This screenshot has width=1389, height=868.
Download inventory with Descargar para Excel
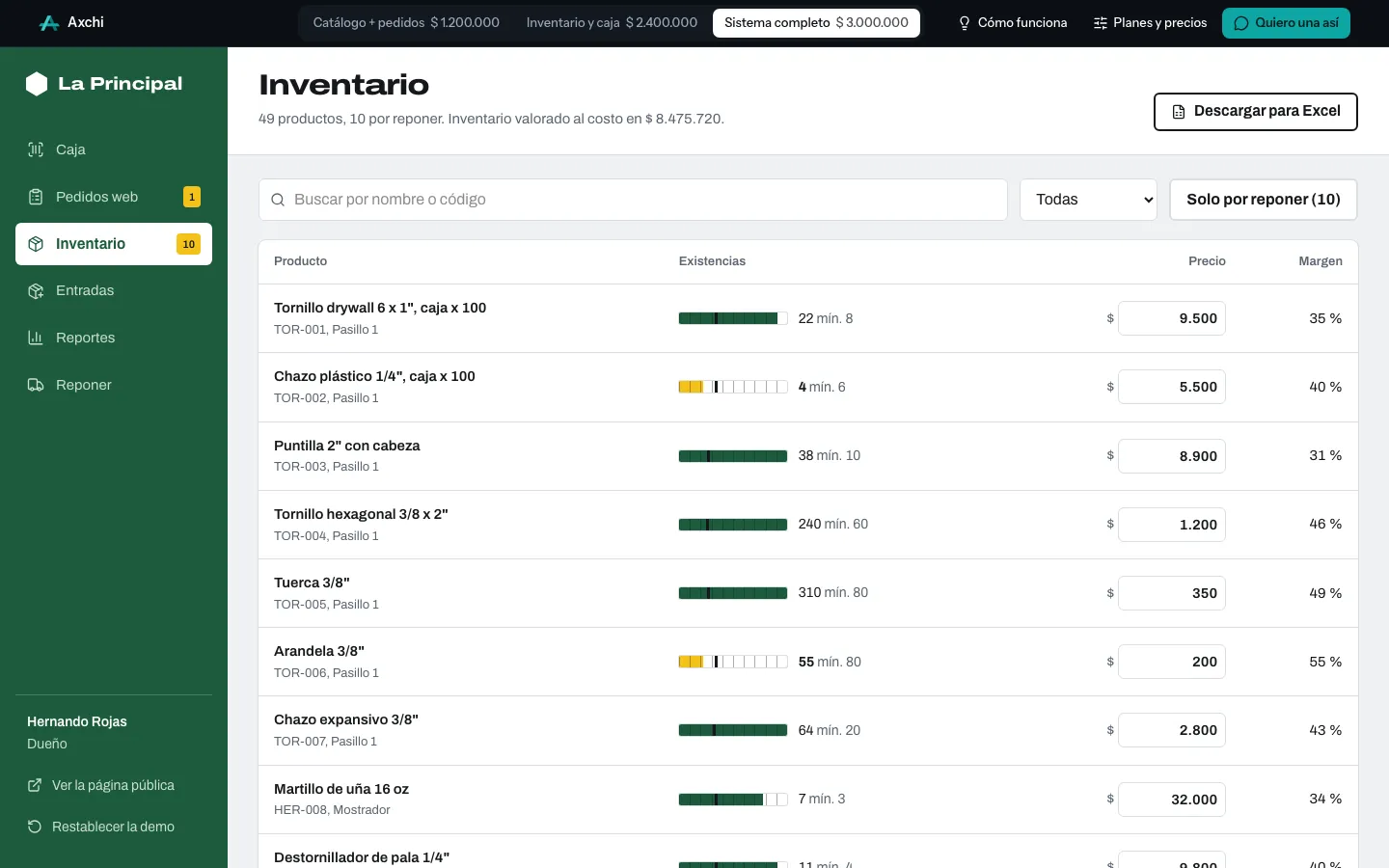coord(1256,112)
